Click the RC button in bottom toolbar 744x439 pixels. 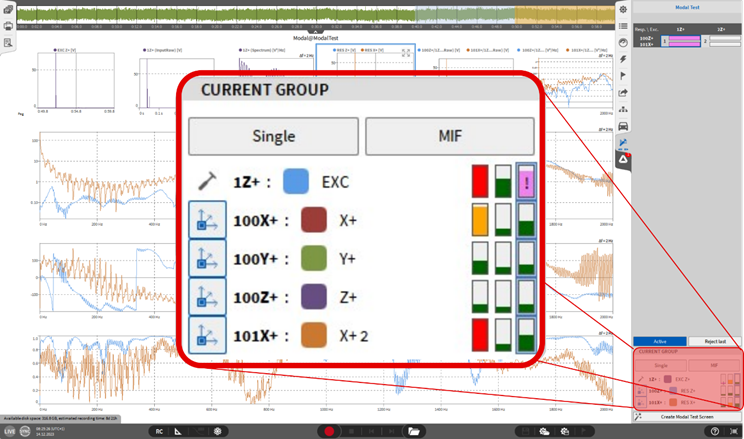[x=159, y=431]
